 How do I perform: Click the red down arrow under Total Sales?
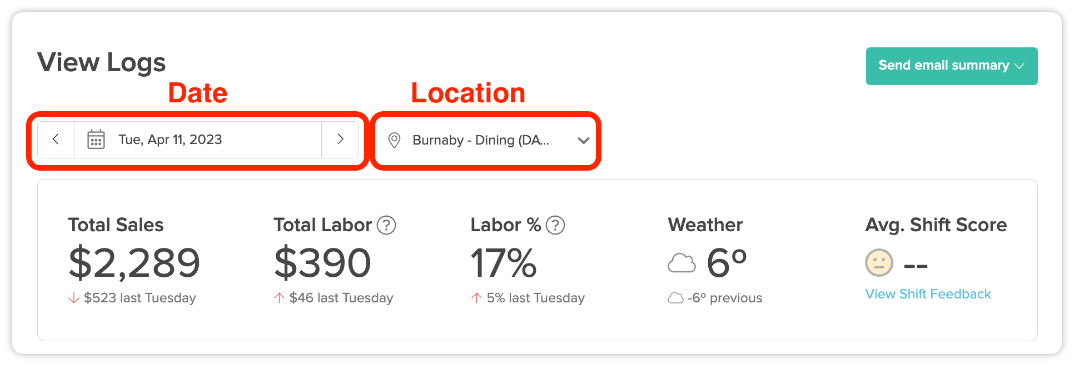click(74, 298)
